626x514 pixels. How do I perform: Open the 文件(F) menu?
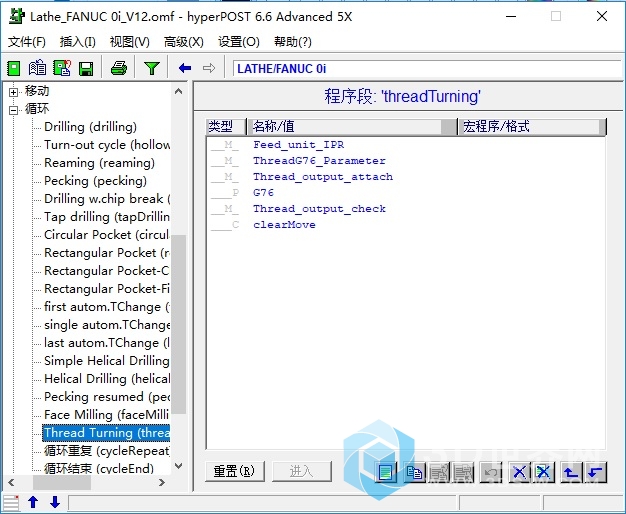point(26,42)
